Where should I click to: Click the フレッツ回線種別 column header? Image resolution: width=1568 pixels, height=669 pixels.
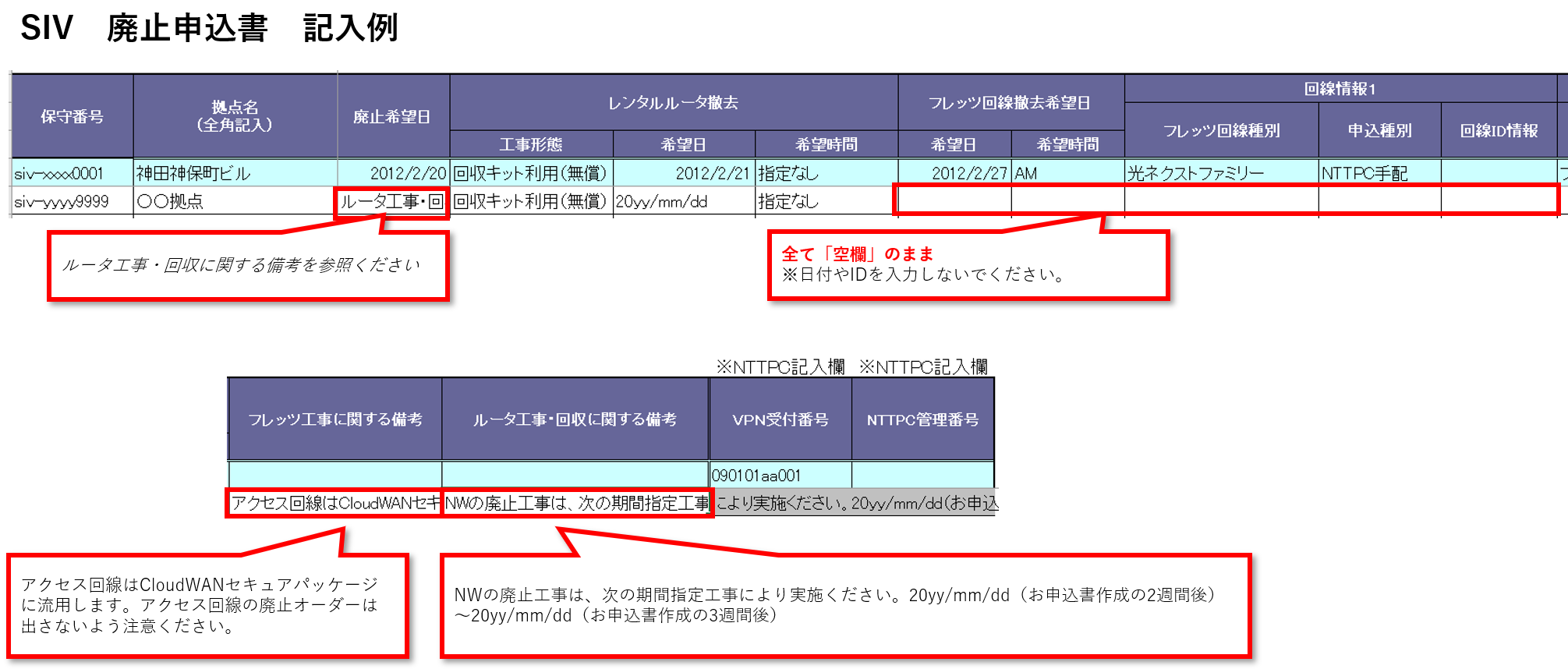pos(1222,130)
